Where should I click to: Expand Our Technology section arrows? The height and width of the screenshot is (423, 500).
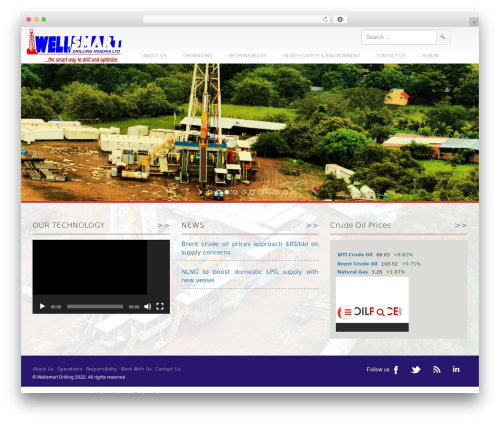point(163,226)
